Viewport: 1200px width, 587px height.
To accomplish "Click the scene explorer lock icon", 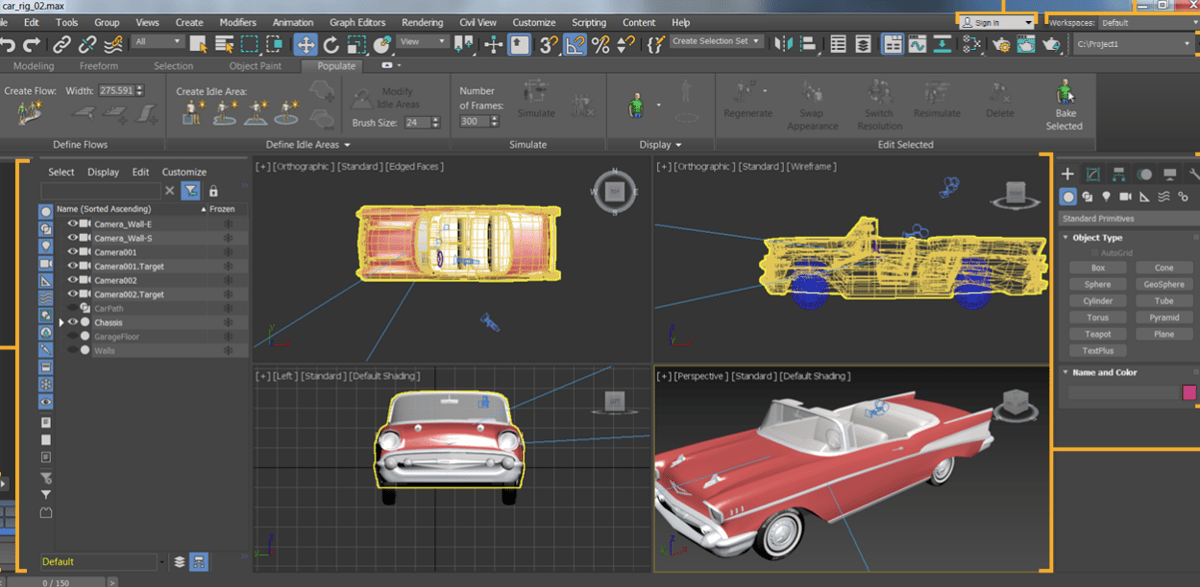I will pos(213,191).
